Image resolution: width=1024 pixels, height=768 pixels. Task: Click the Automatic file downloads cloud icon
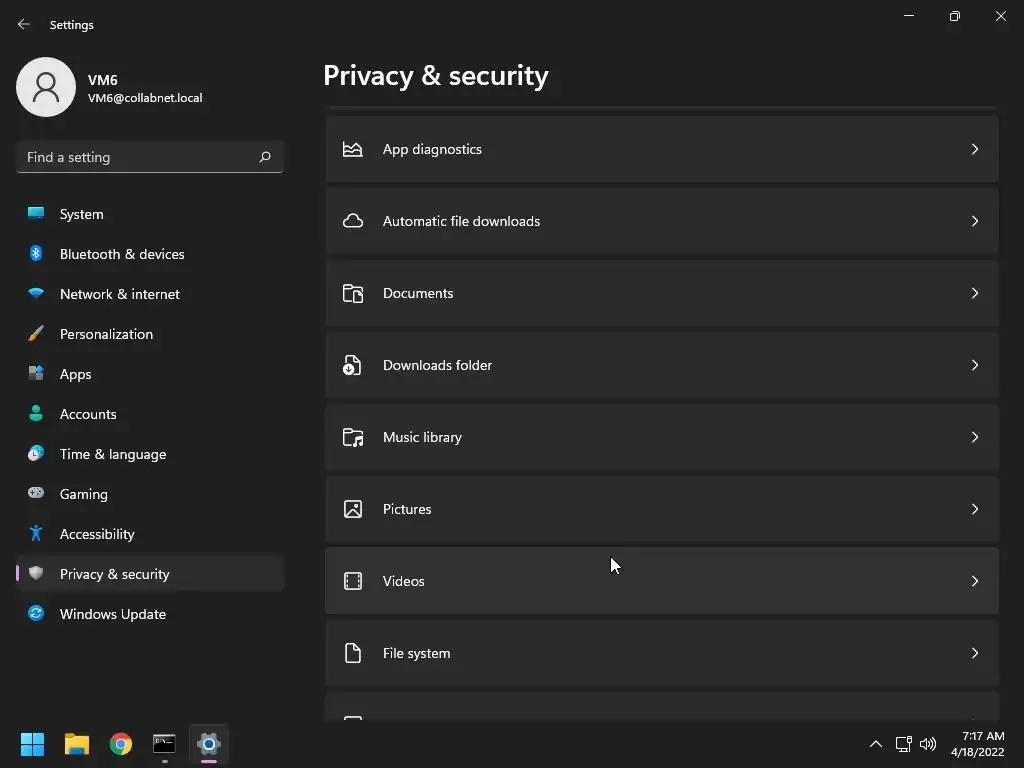pos(353,221)
